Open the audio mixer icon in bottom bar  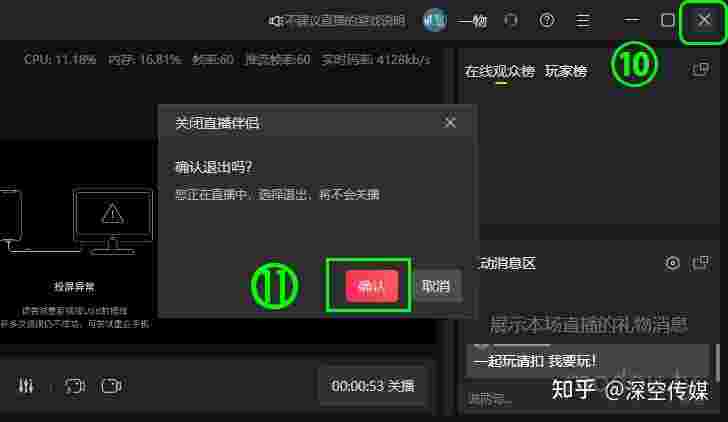pos(26,385)
